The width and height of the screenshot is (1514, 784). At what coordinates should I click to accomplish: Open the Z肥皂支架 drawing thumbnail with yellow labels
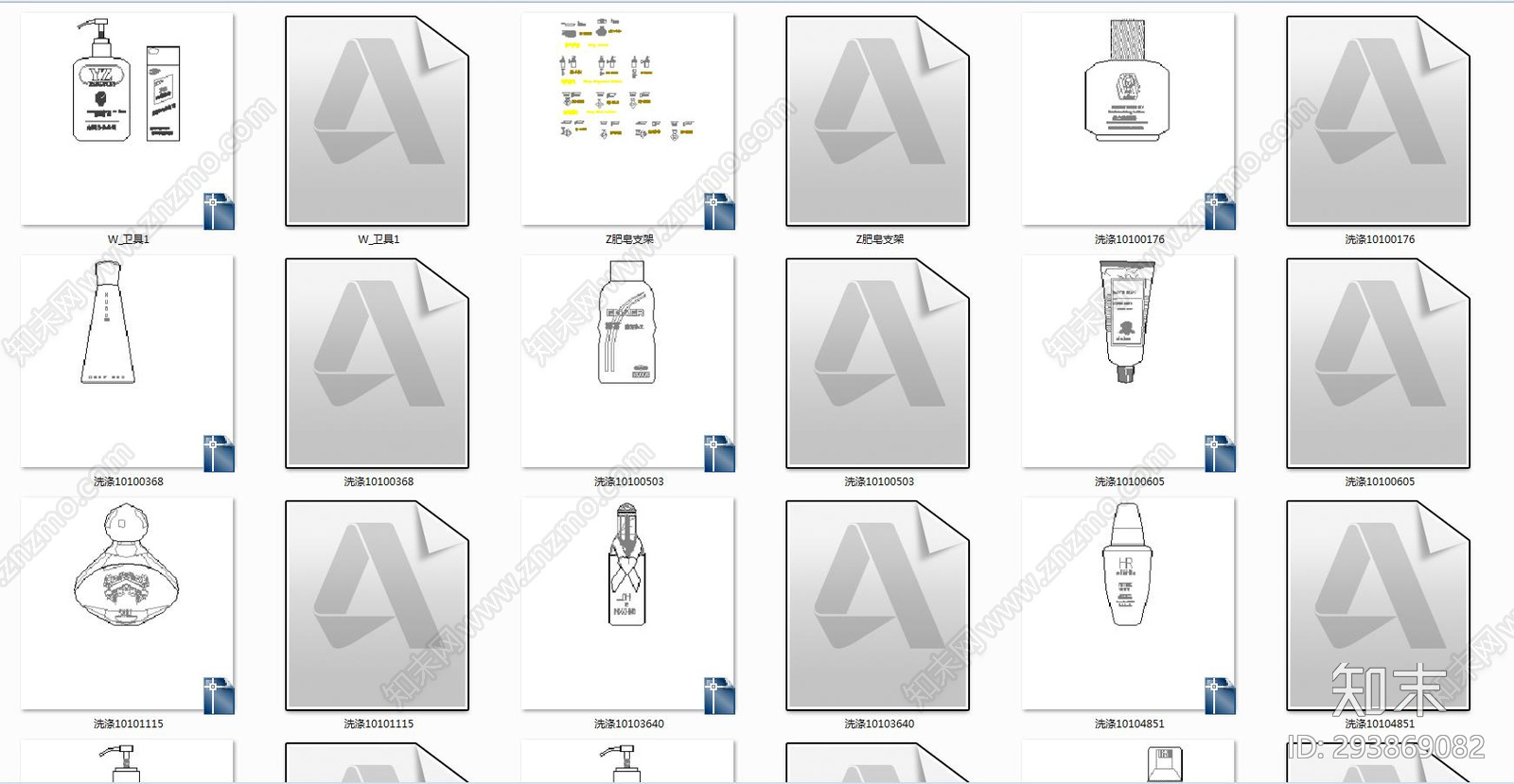628,120
